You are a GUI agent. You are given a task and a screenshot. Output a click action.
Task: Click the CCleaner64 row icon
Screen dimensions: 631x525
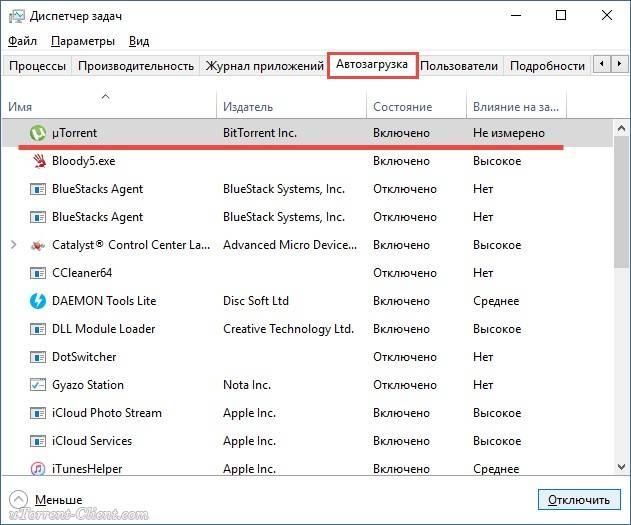[x=38, y=273]
